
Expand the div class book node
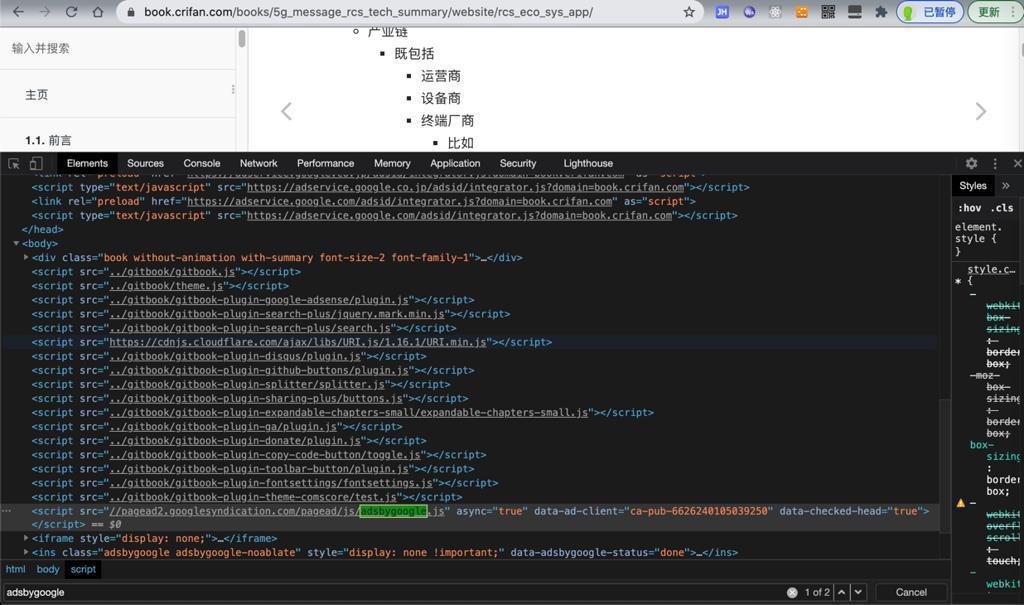pyautogui.click(x=26, y=257)
